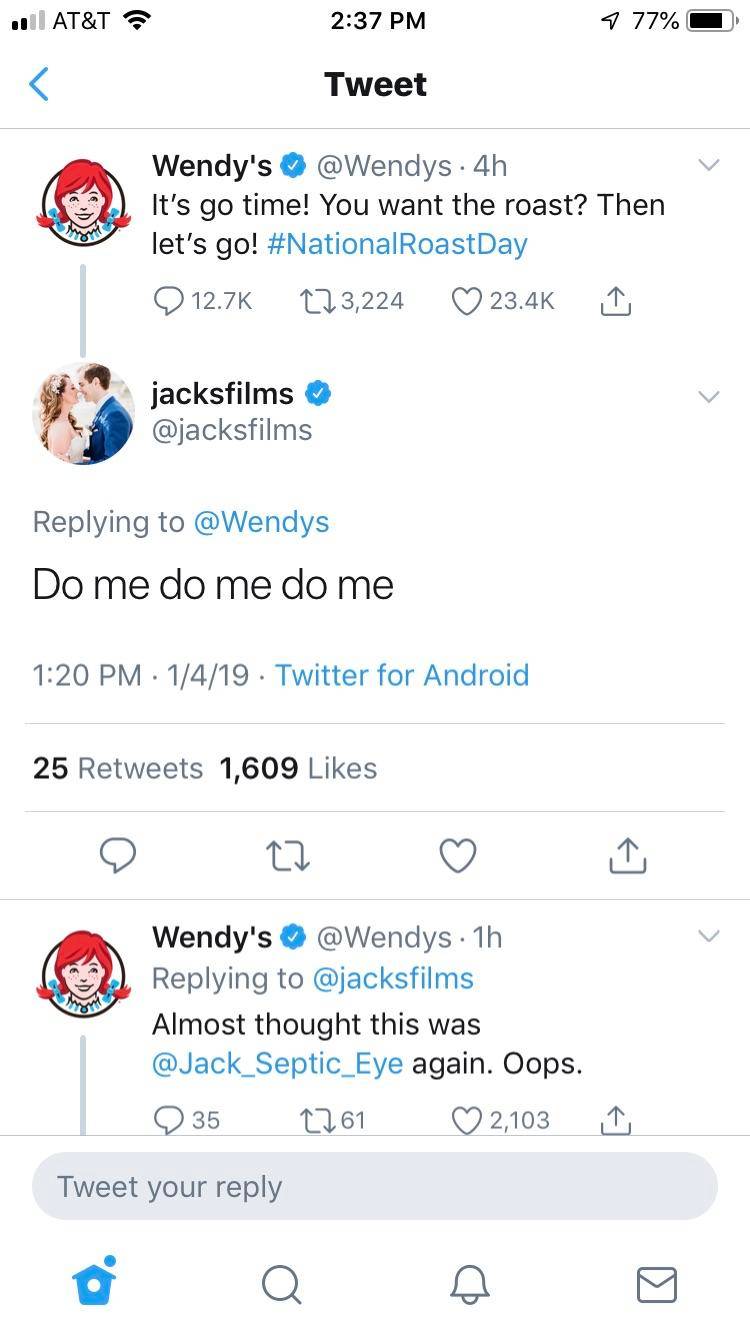Select the Search magnifying glass icon
750x1334 pixels.
coord(281,1286)
